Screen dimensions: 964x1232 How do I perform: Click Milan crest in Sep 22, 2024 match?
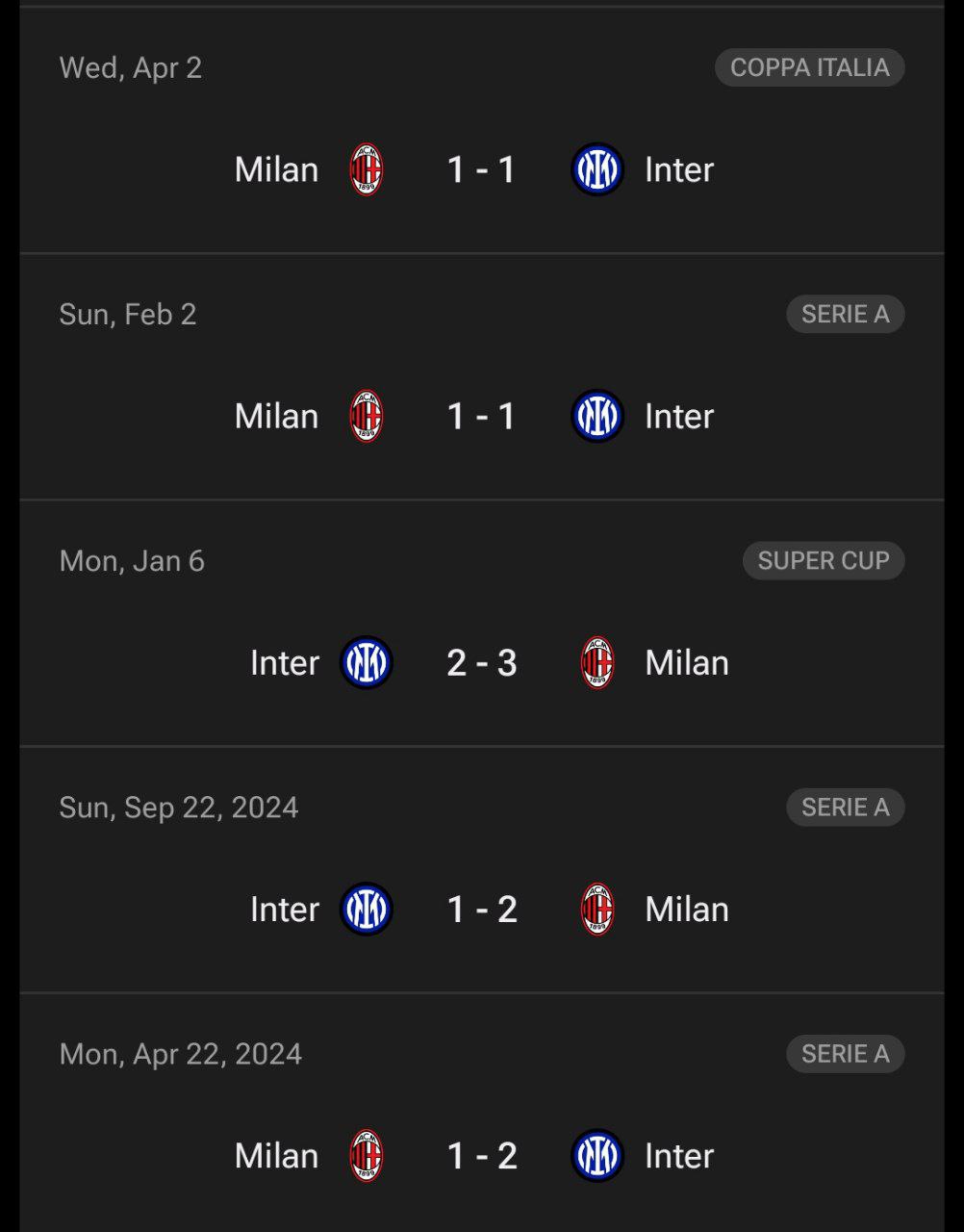(597, 909)
